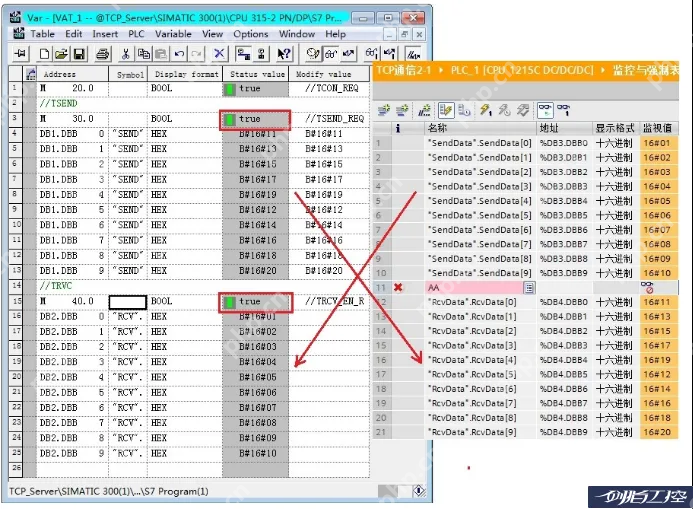The width and height of the screenshot is (693, 509).
Task: Click the 名称 column header in watch table
Action: [438, 128]
